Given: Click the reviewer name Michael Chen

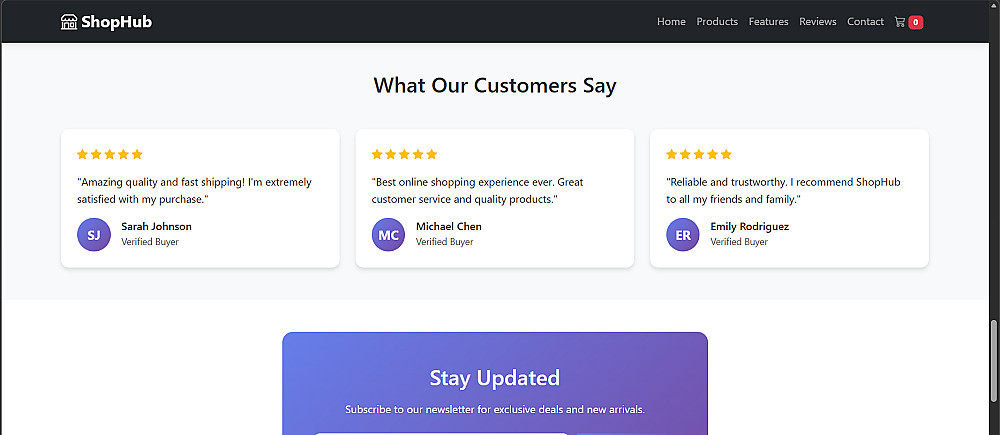Looking at the screenshot, I should pos(449,226).
